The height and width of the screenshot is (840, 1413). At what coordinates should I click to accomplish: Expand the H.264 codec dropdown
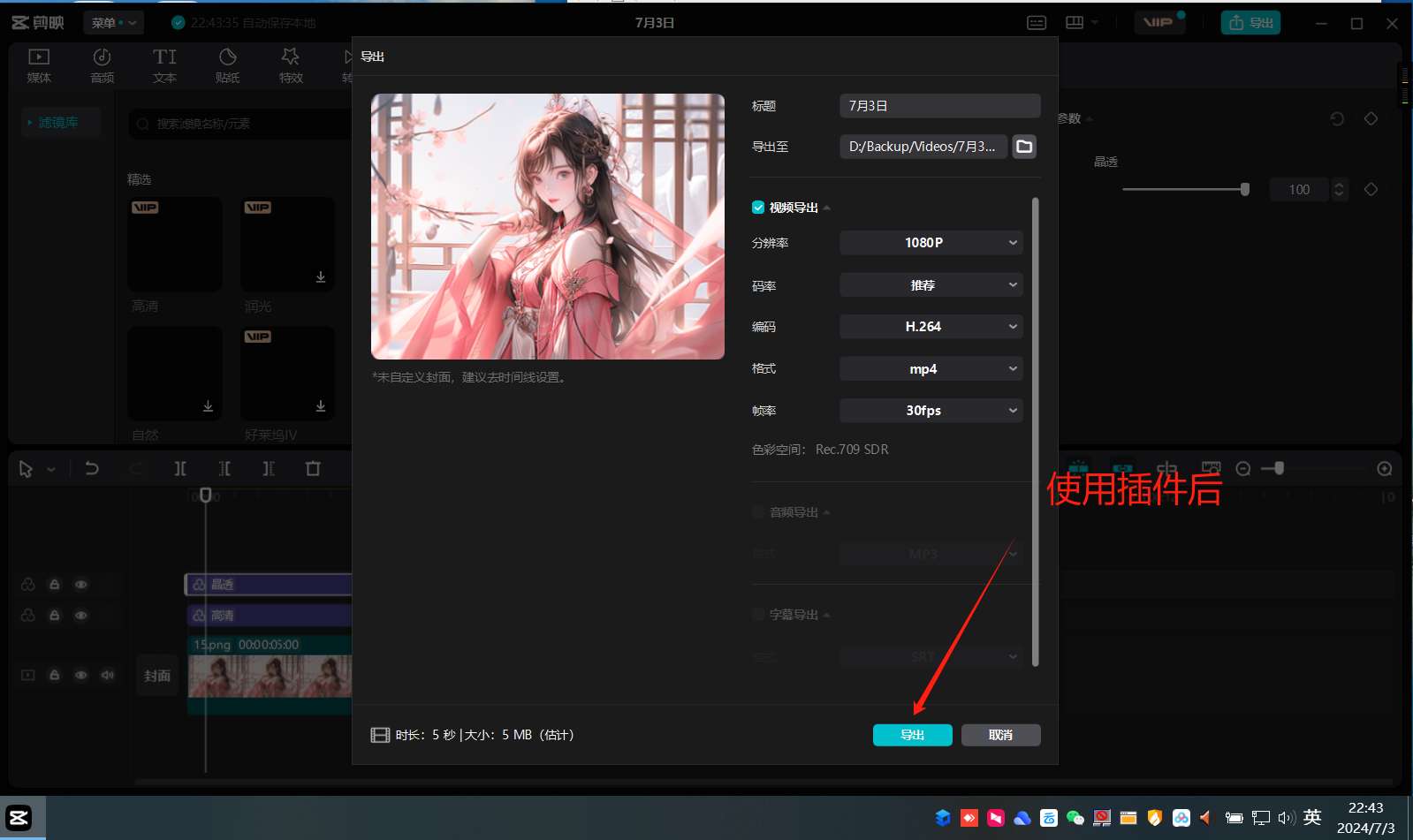click(x=931, y=327)
